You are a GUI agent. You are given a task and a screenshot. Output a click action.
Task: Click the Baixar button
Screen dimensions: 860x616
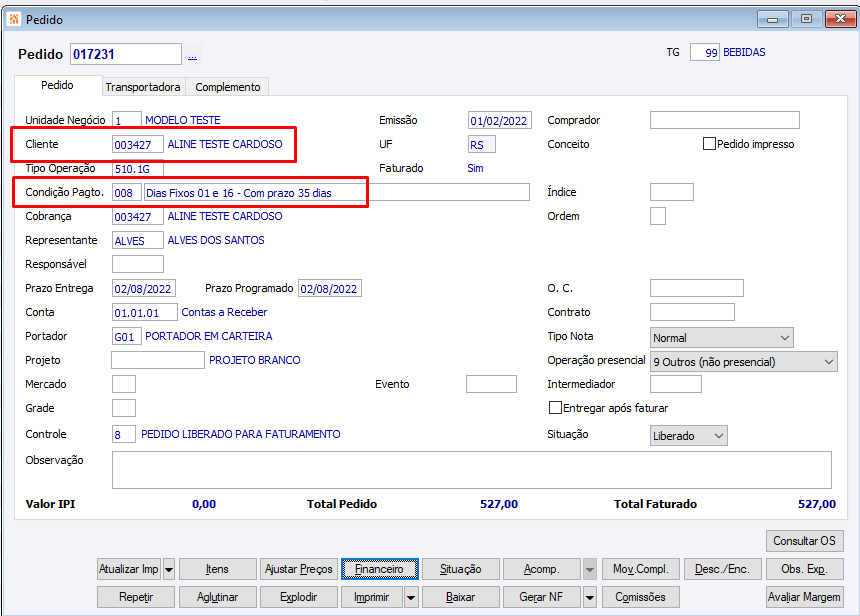[x=461, y=597]
